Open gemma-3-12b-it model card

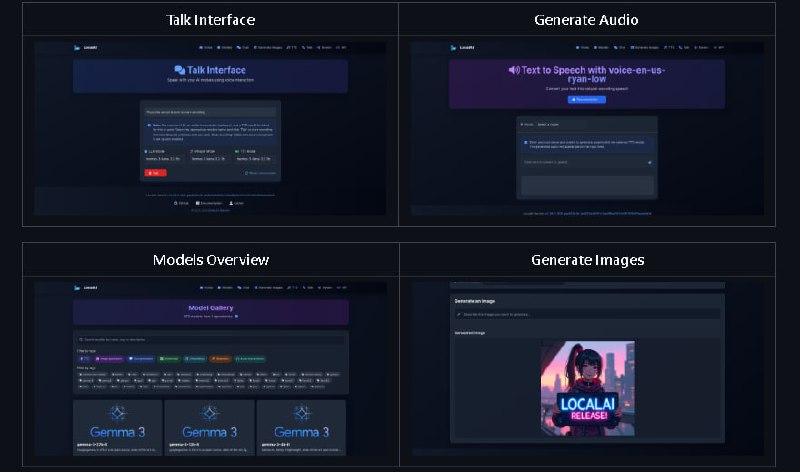[x=209, y=428]
